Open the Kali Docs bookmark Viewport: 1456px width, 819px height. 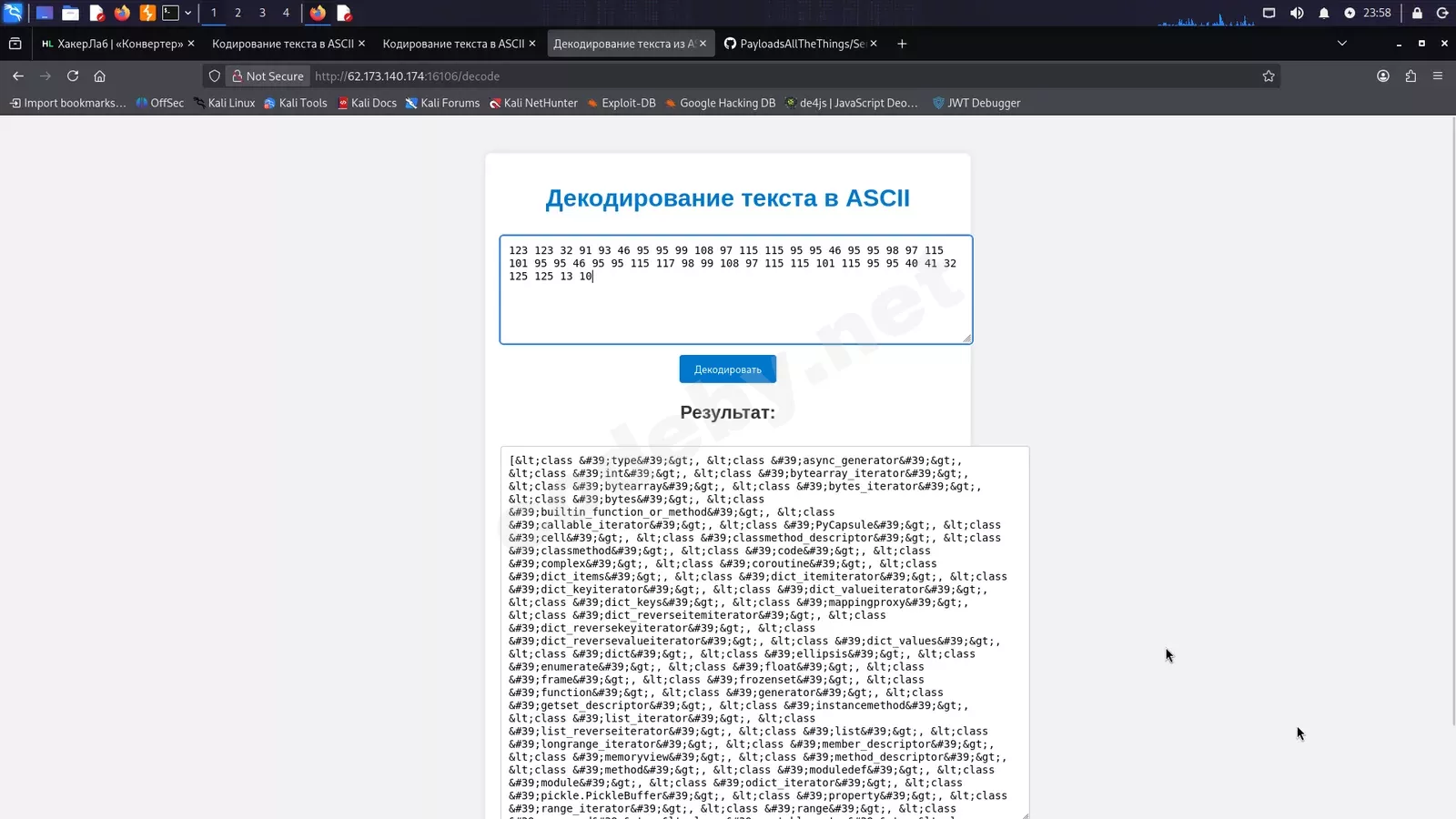point(367,103)
